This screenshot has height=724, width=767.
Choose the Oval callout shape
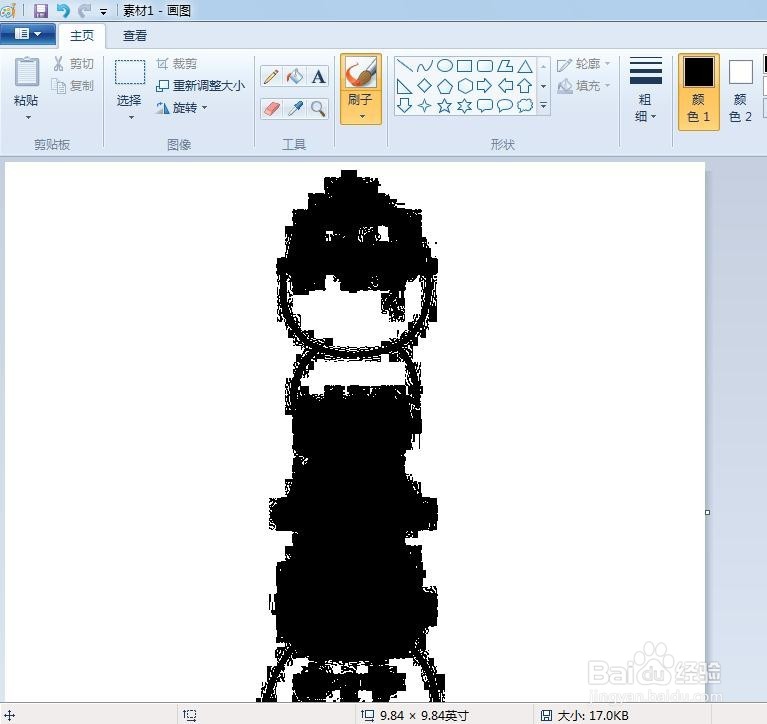(x=505, y=105)
